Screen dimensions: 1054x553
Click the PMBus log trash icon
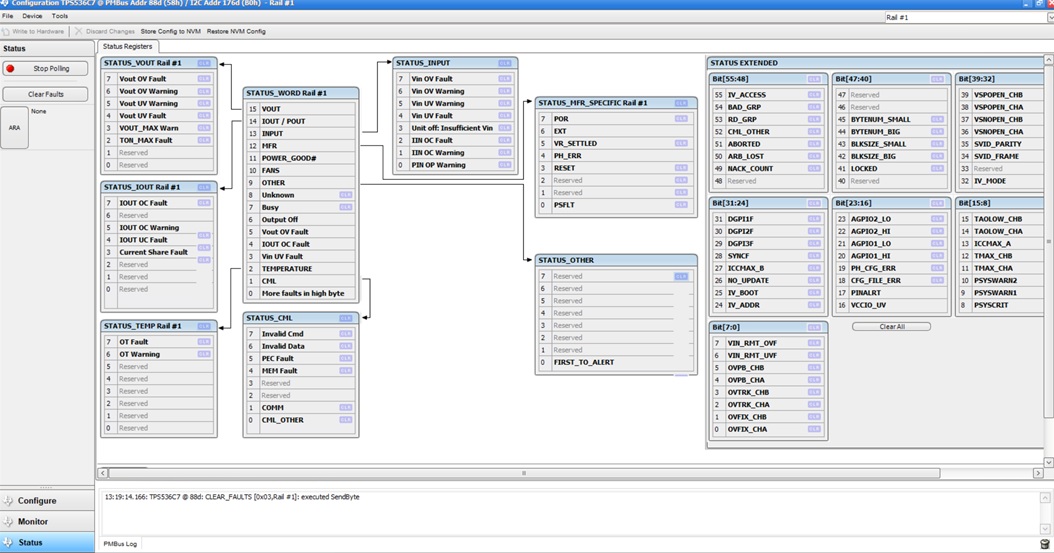[1044, 544]
